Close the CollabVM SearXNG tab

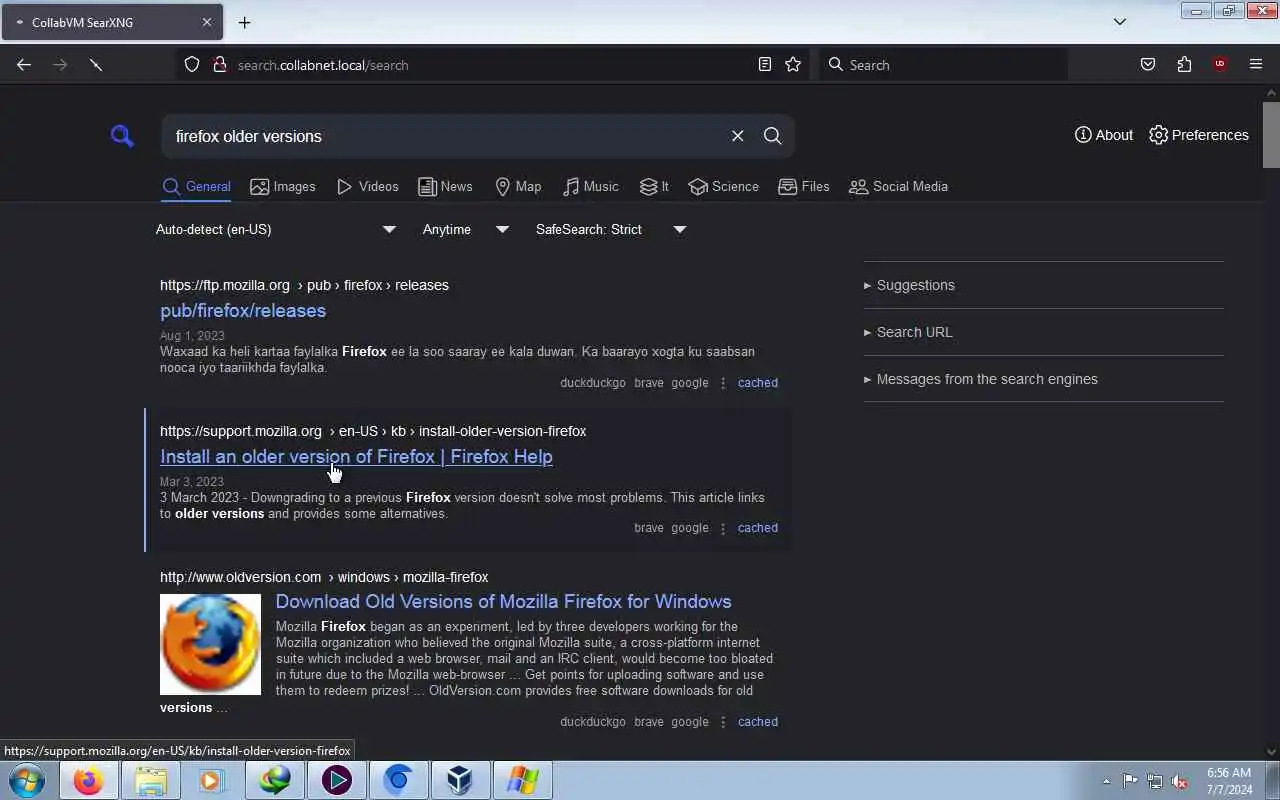click(x=207, y=22)
